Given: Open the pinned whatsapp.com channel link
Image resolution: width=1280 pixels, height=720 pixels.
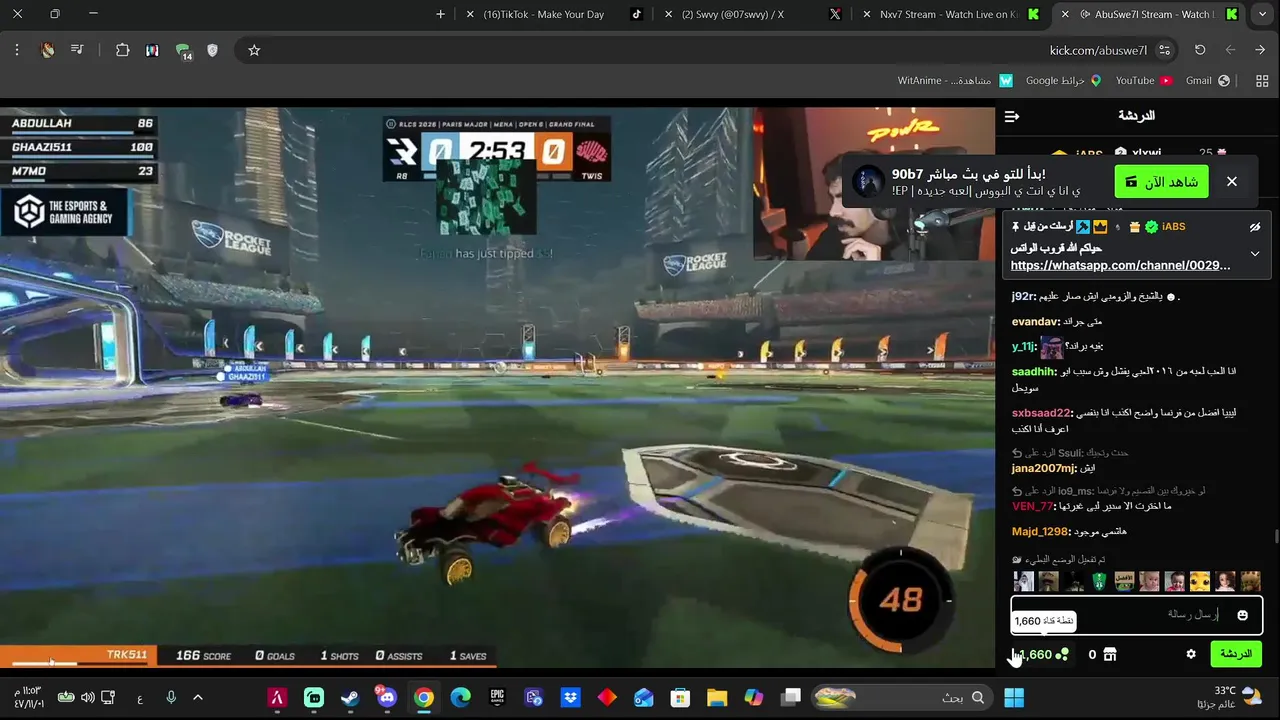Looking at the screenshot, I should (x=1120, y=266).
